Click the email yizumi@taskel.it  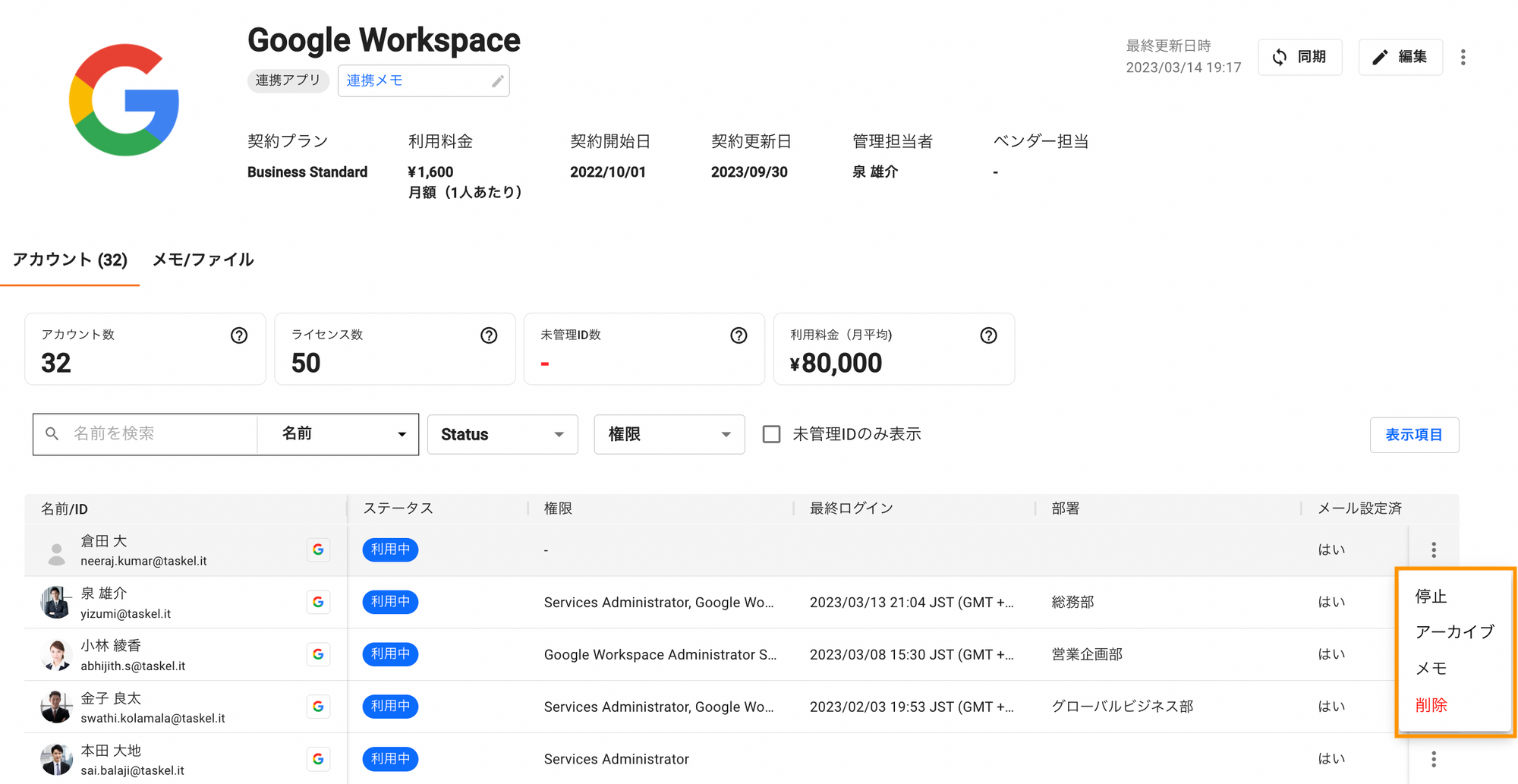[x=126, y=614]
